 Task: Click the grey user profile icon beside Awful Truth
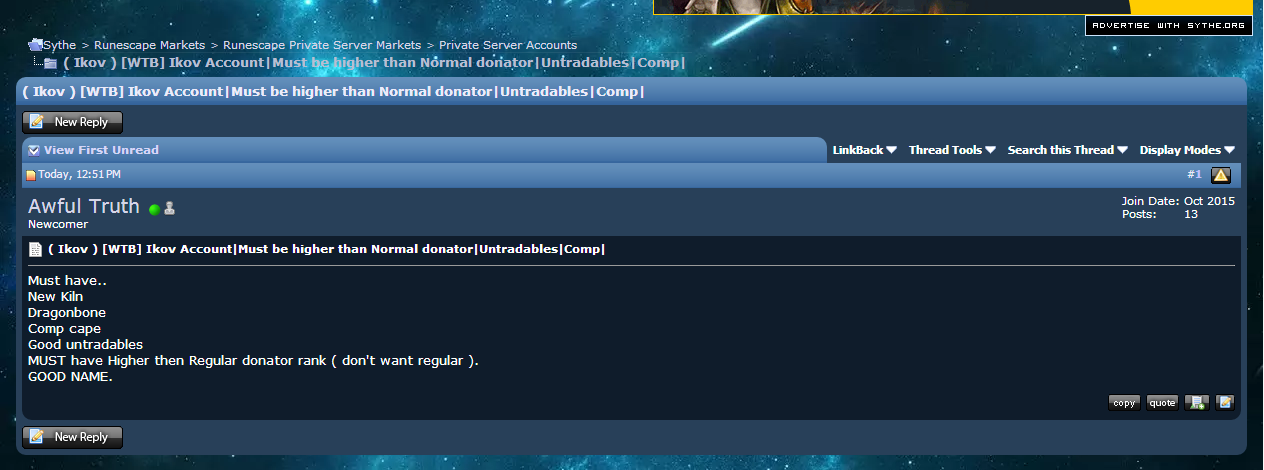170,209
